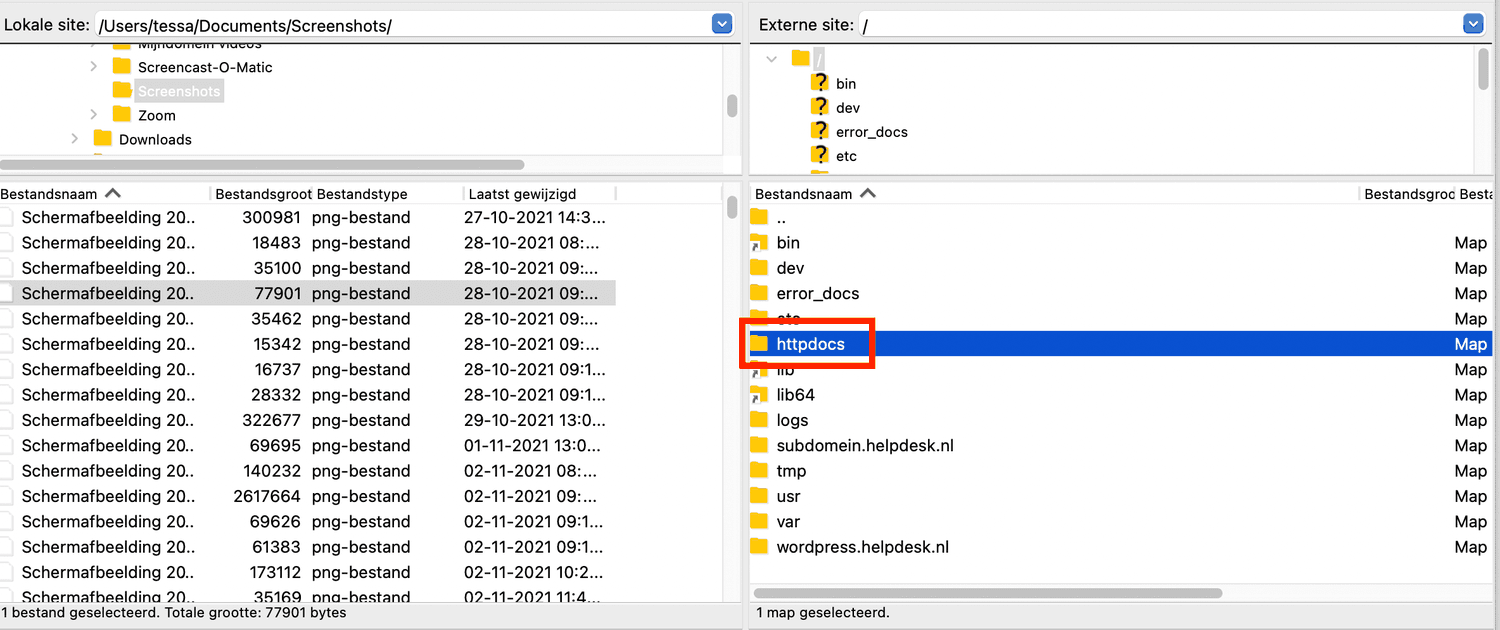Image resolution: width=1500 pixels, height=630 pixels.
Task: Click the remote file list horizontal scrollbar
Action: coord(988,593)
